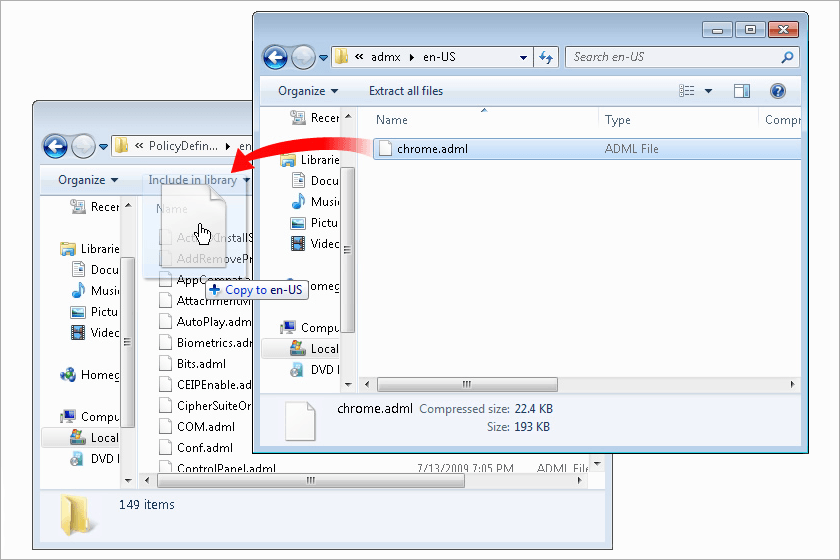Select Homegroup in back window sidebar

tap(90, 375)
